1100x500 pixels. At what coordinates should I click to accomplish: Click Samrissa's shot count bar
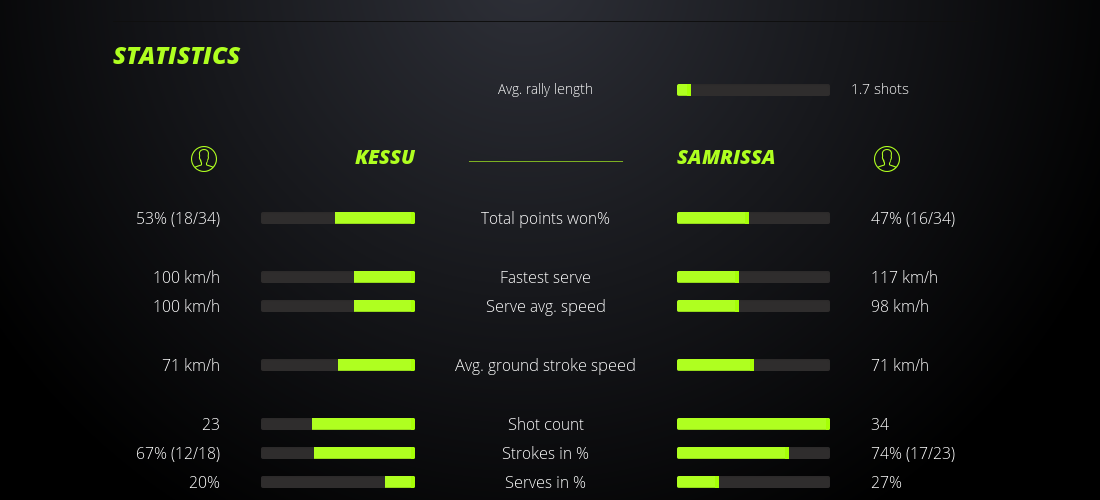click(753, 424)
